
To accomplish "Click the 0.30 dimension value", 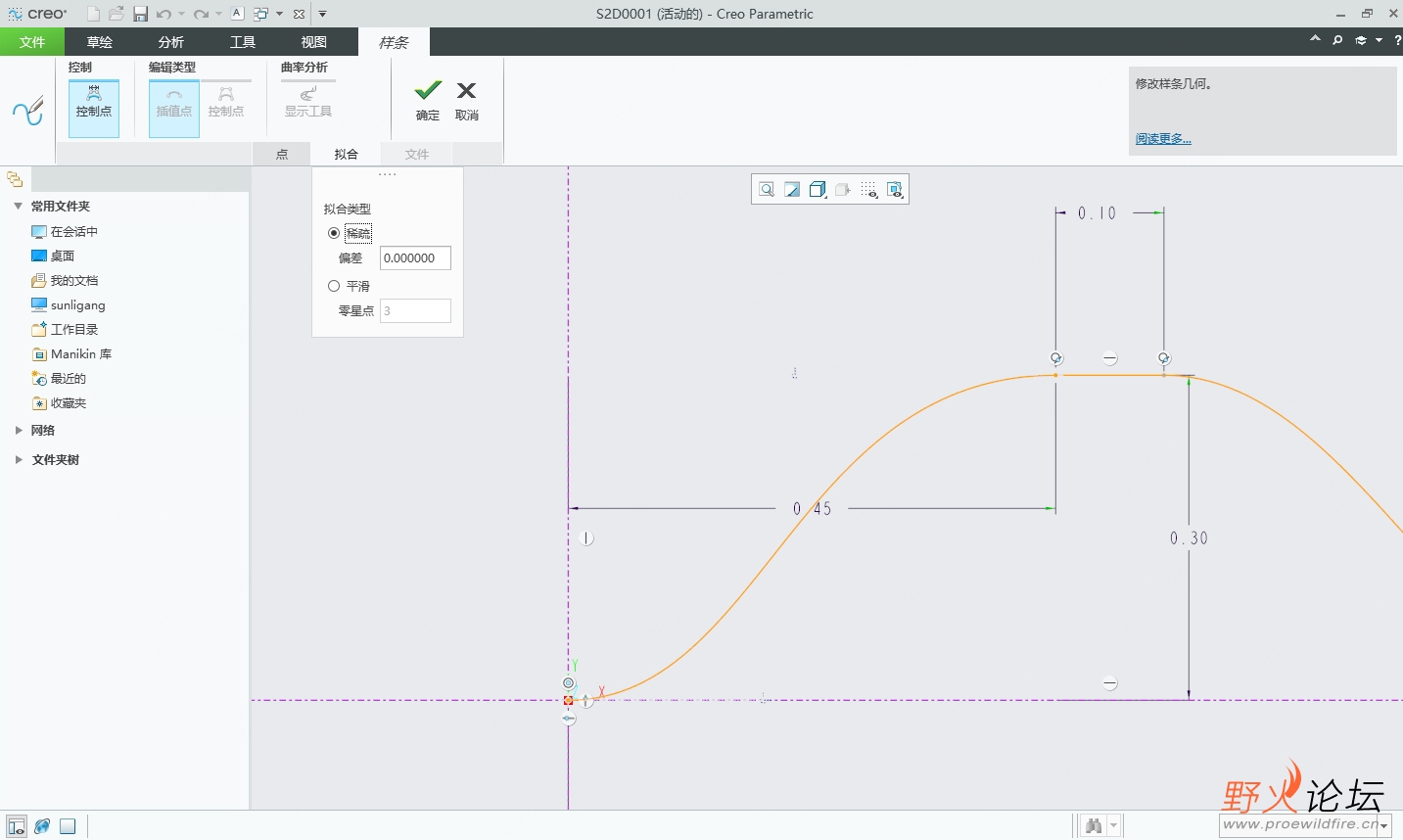I will [1189, 538].
